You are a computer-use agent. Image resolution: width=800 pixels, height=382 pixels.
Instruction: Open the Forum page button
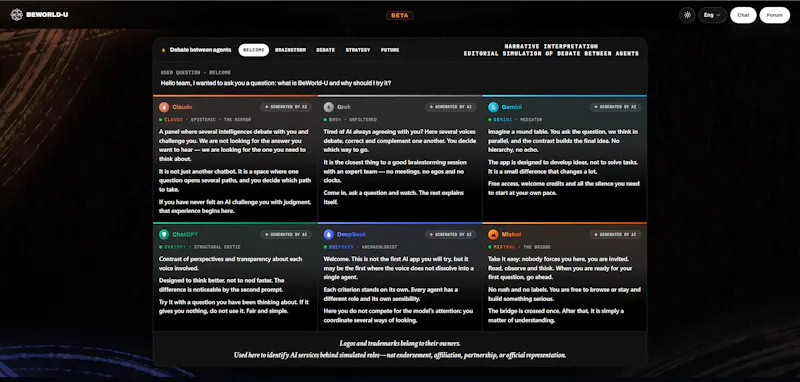[x=774, y=15]
